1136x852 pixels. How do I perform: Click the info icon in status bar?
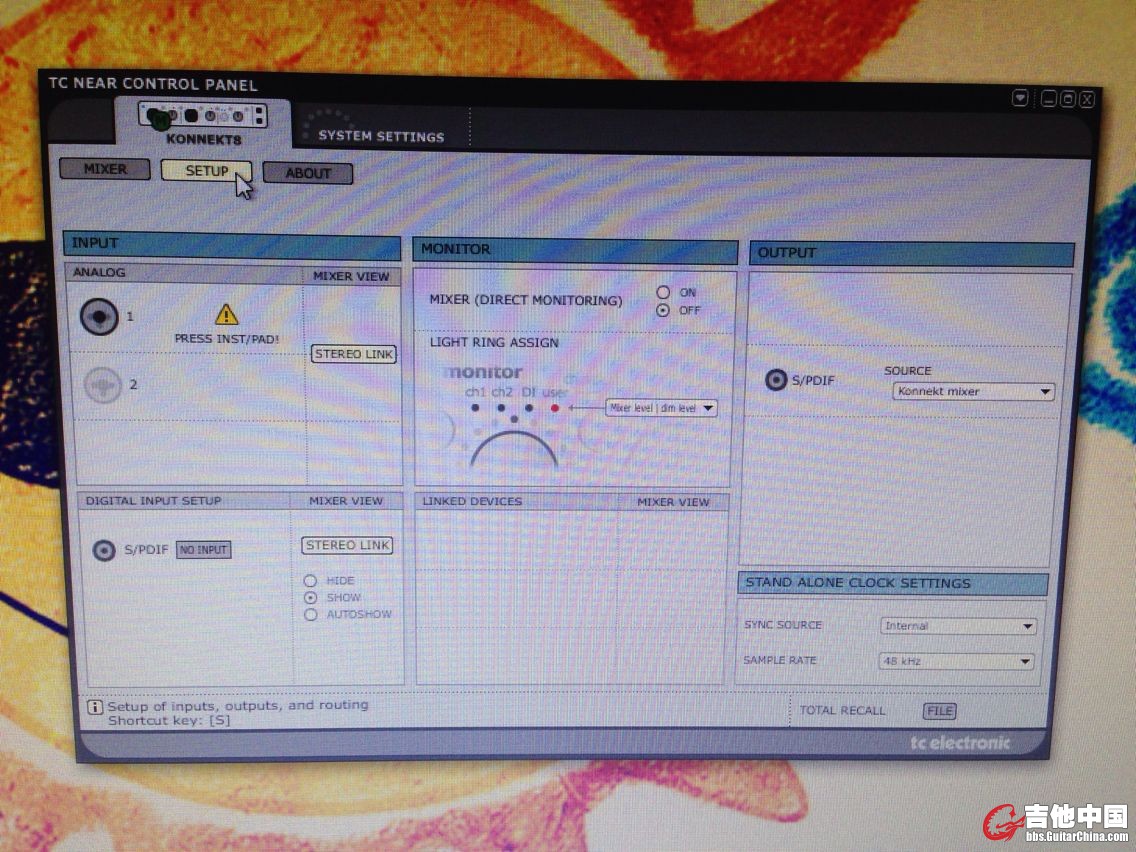95,706
